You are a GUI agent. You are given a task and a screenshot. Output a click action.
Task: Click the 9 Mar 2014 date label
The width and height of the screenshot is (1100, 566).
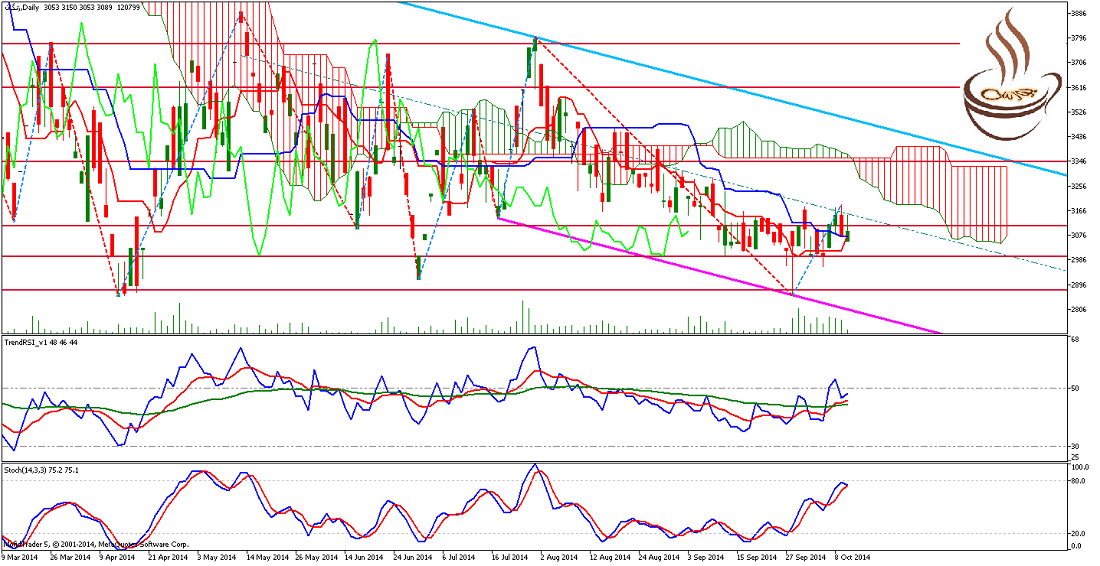click(x=22, y=557)
